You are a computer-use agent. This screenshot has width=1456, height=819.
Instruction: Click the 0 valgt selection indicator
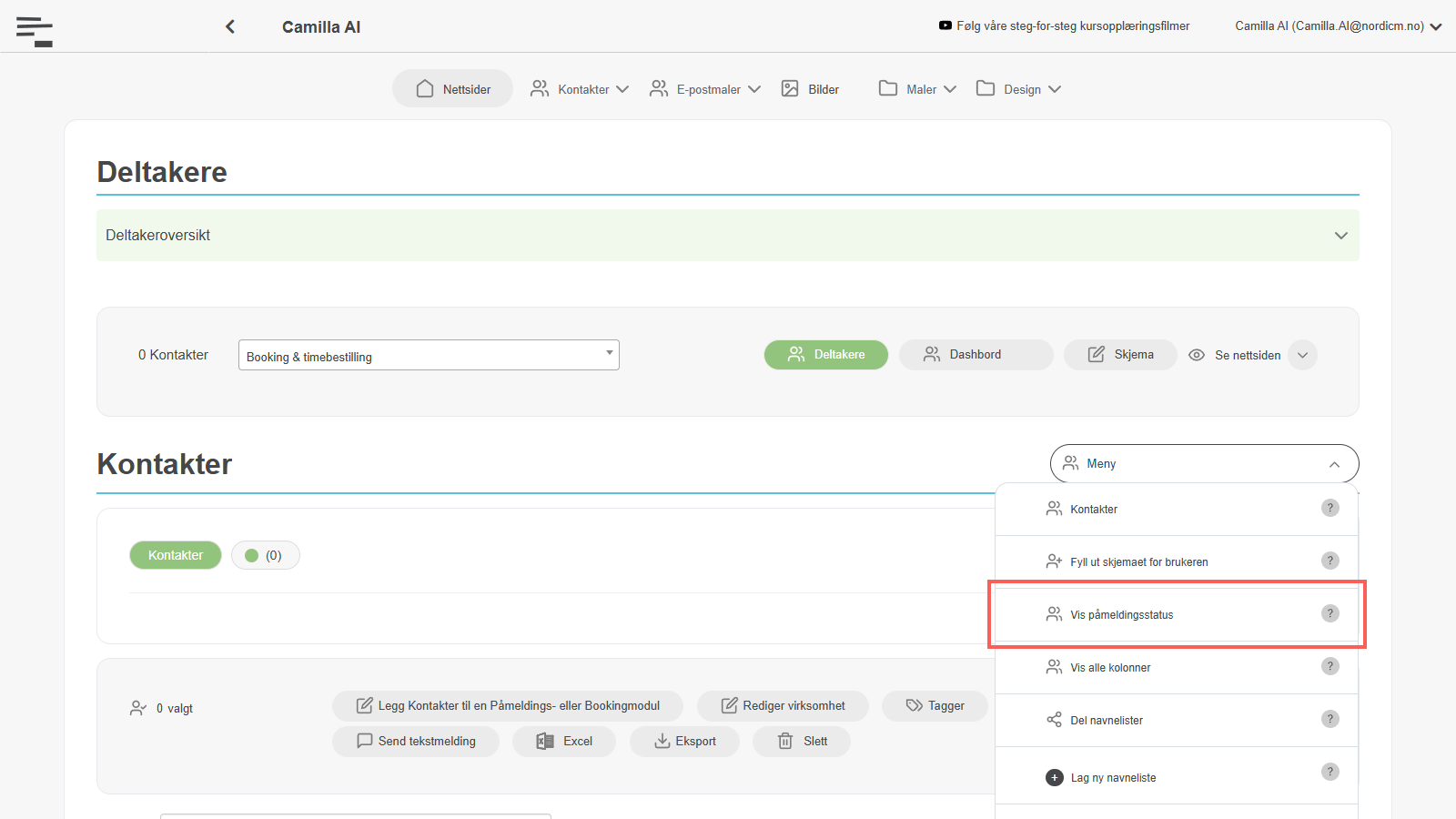click(162, 709)
